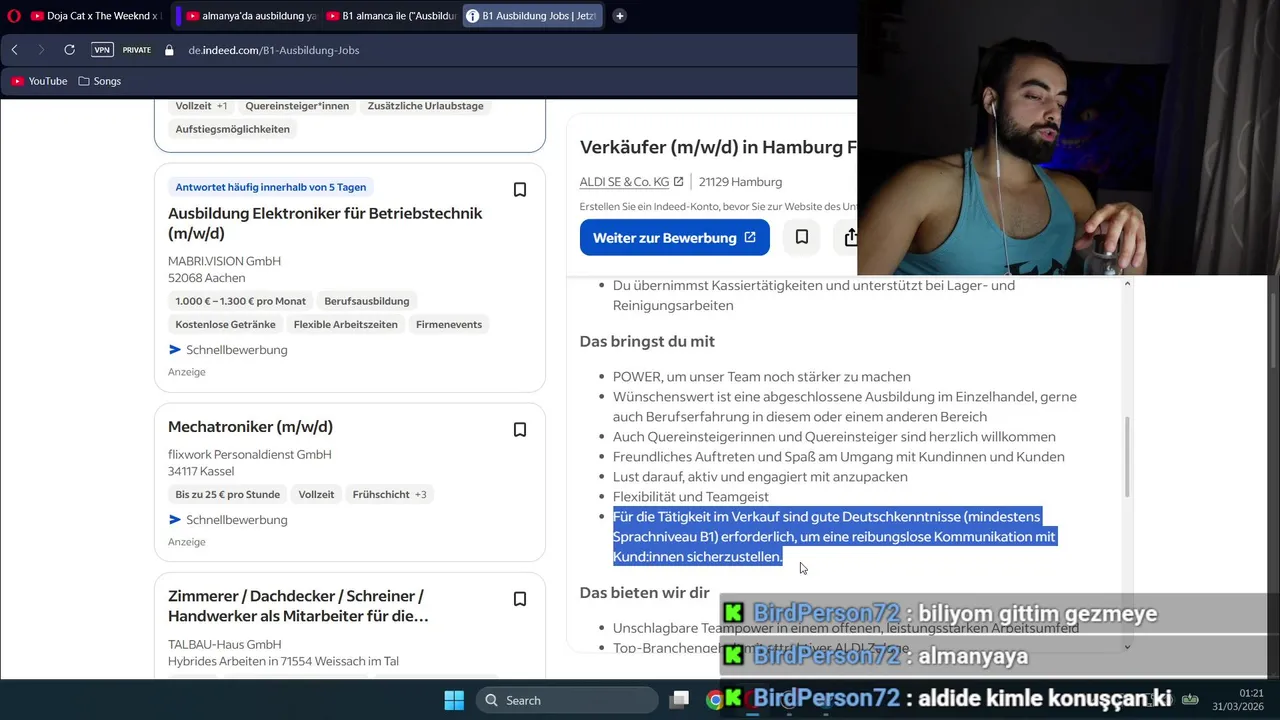Toggle the VPN badge in address bar
The height and width of the screenshot is (720, 1280).
pos(102,50)
